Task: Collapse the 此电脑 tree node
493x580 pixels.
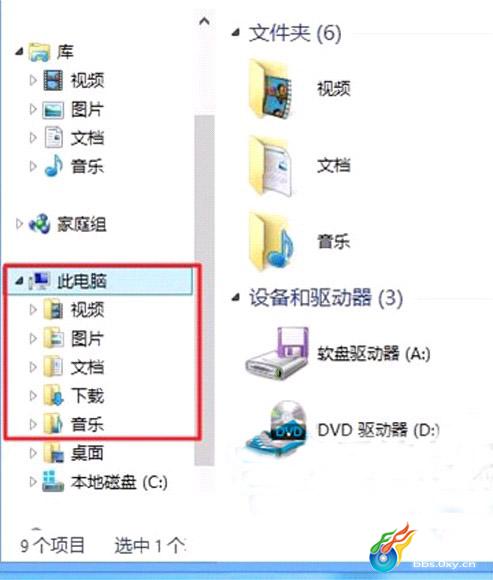Action: [19, 282]
